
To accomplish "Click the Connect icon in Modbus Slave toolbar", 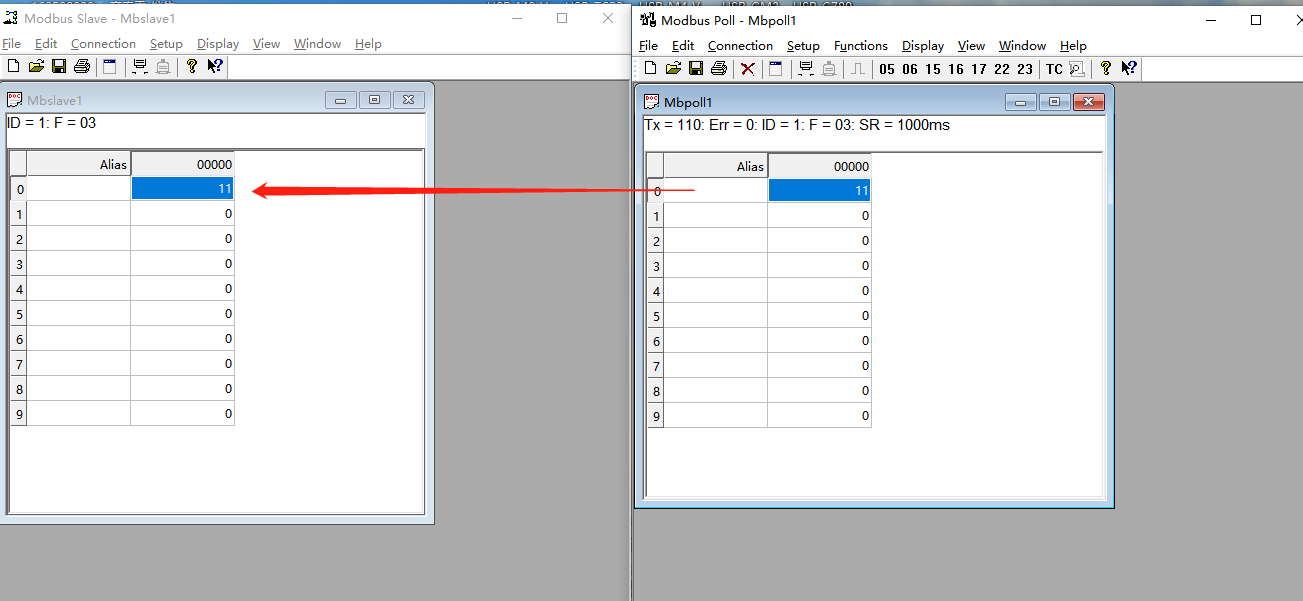I will click(x=140, y=67).
